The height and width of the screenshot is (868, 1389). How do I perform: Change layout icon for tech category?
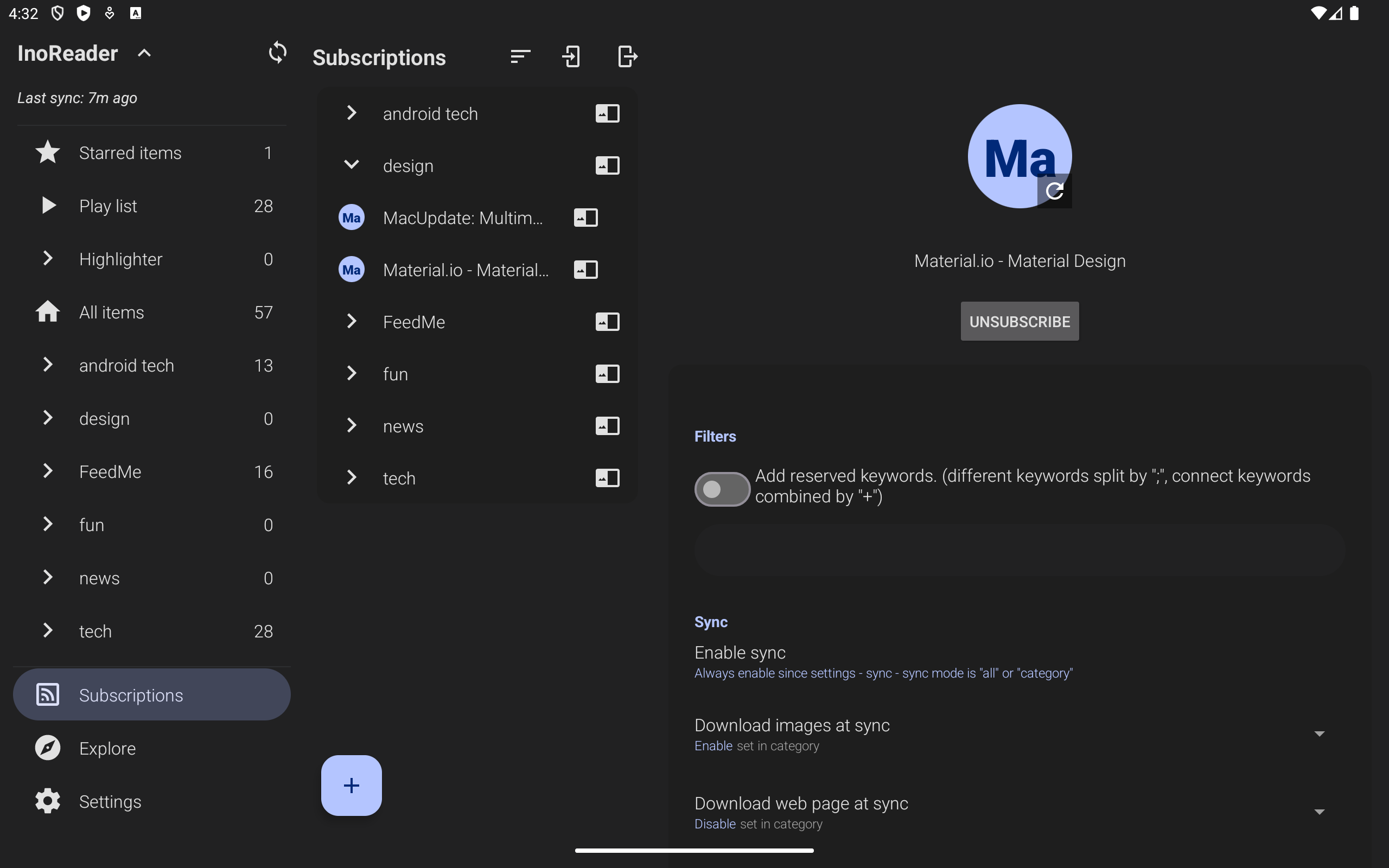point(607,478)
